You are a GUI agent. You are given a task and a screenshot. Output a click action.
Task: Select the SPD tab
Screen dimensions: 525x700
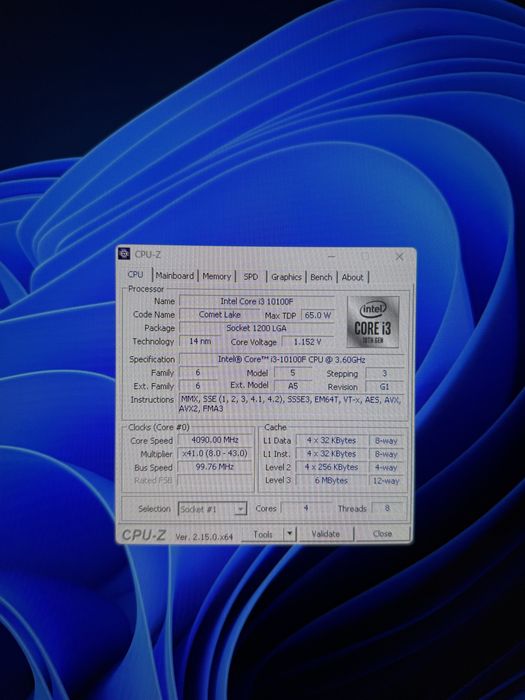[x=251, y=277]
